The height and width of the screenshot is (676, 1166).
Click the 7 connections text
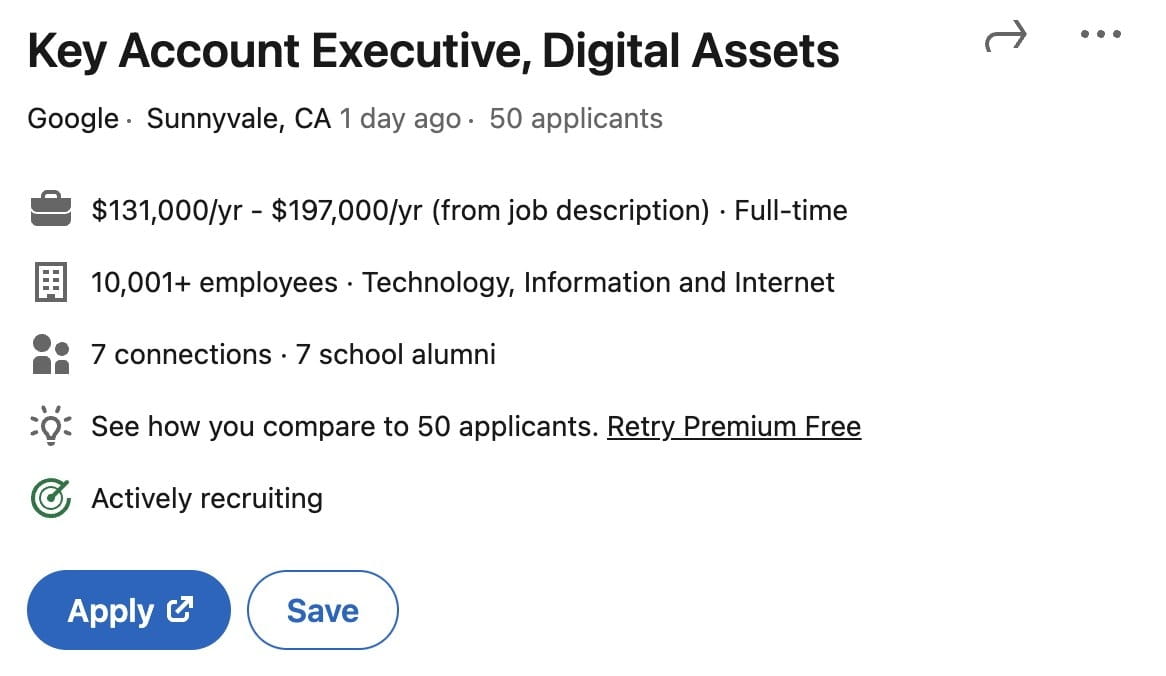tap(181, 355)
